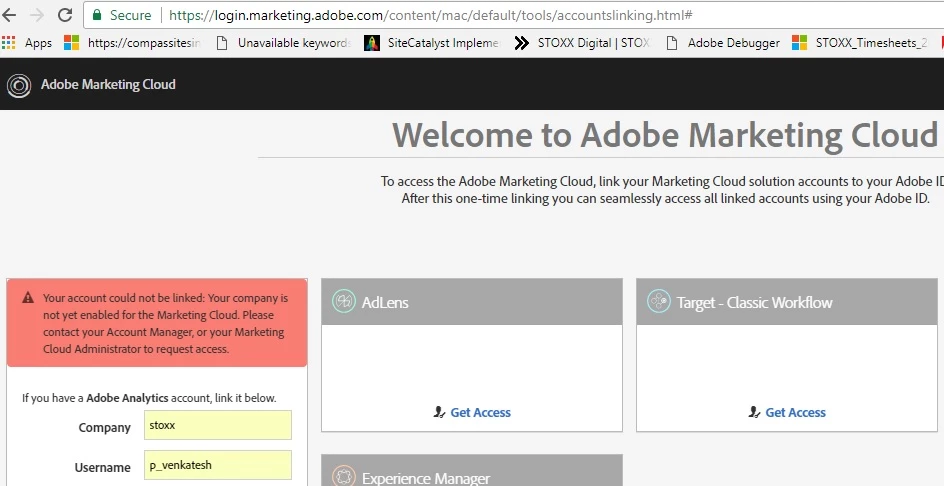Click the key icon beside Target Get Access

click(754, 413)
